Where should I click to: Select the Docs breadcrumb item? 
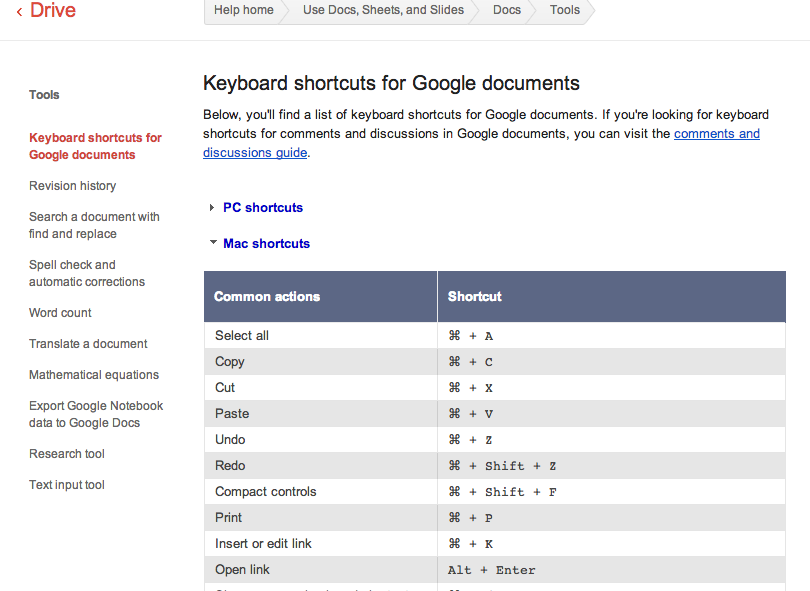507,10
